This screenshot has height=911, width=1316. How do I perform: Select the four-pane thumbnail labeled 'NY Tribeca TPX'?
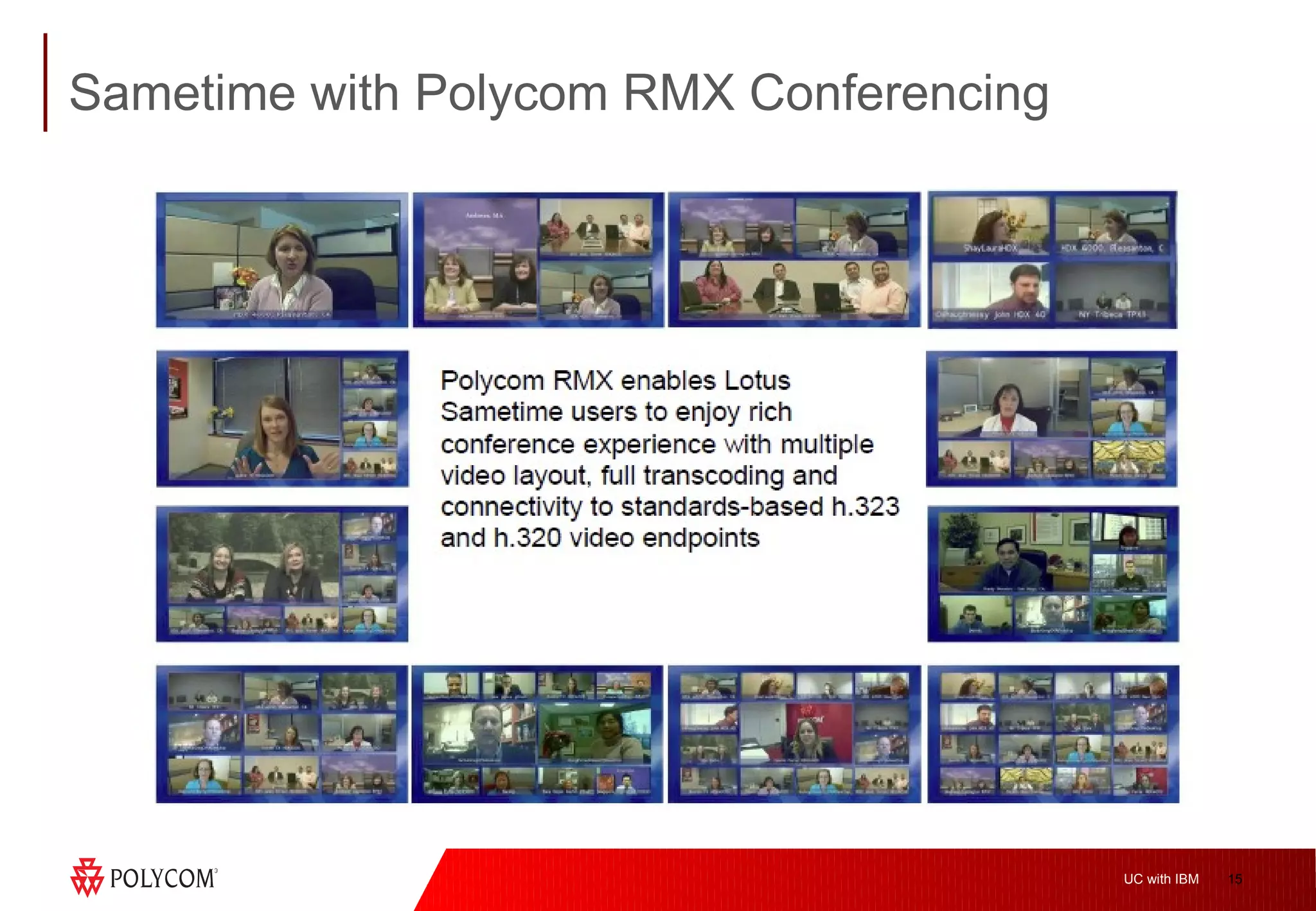1053,260
